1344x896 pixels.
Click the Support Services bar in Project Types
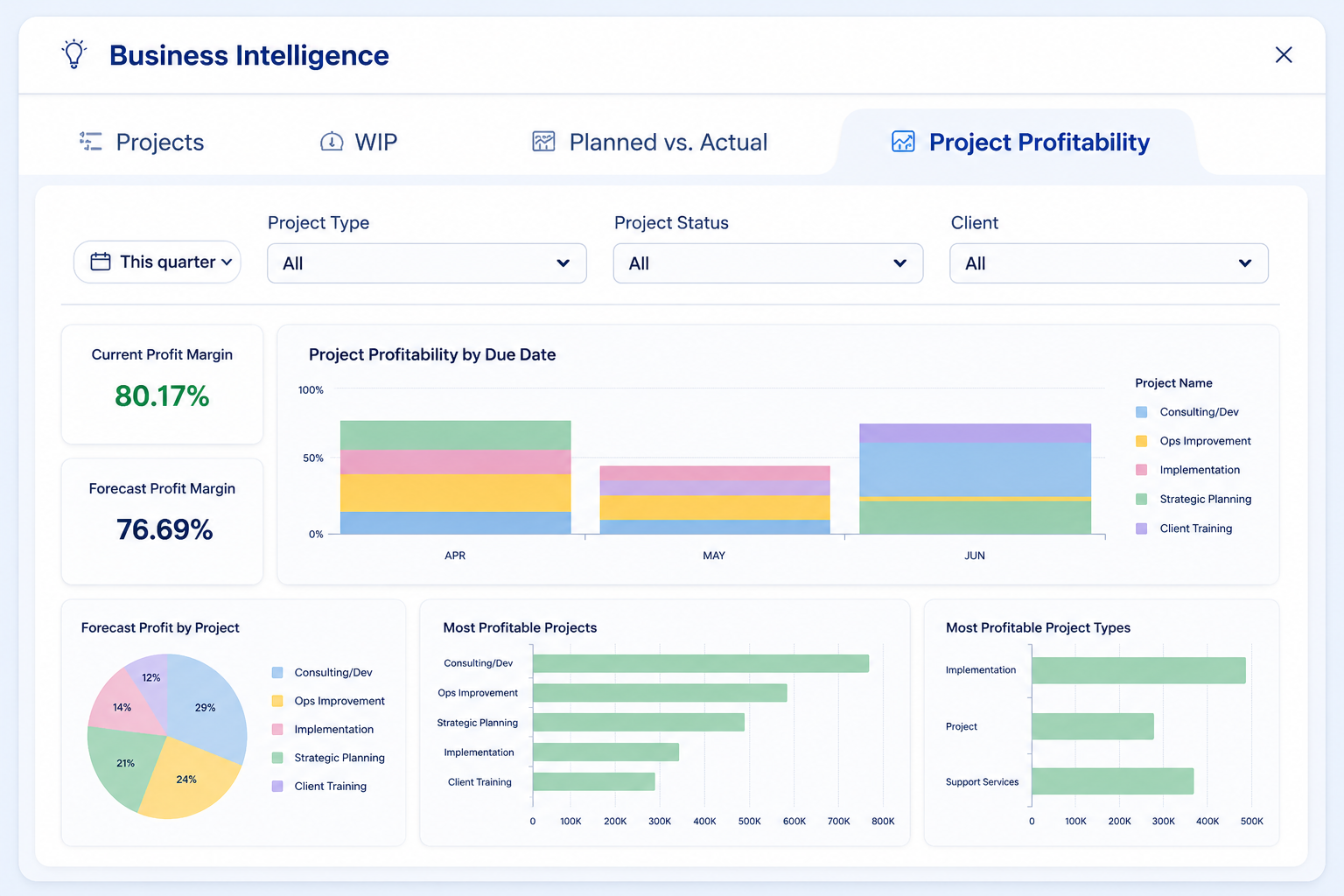(x=1113, y=781)
